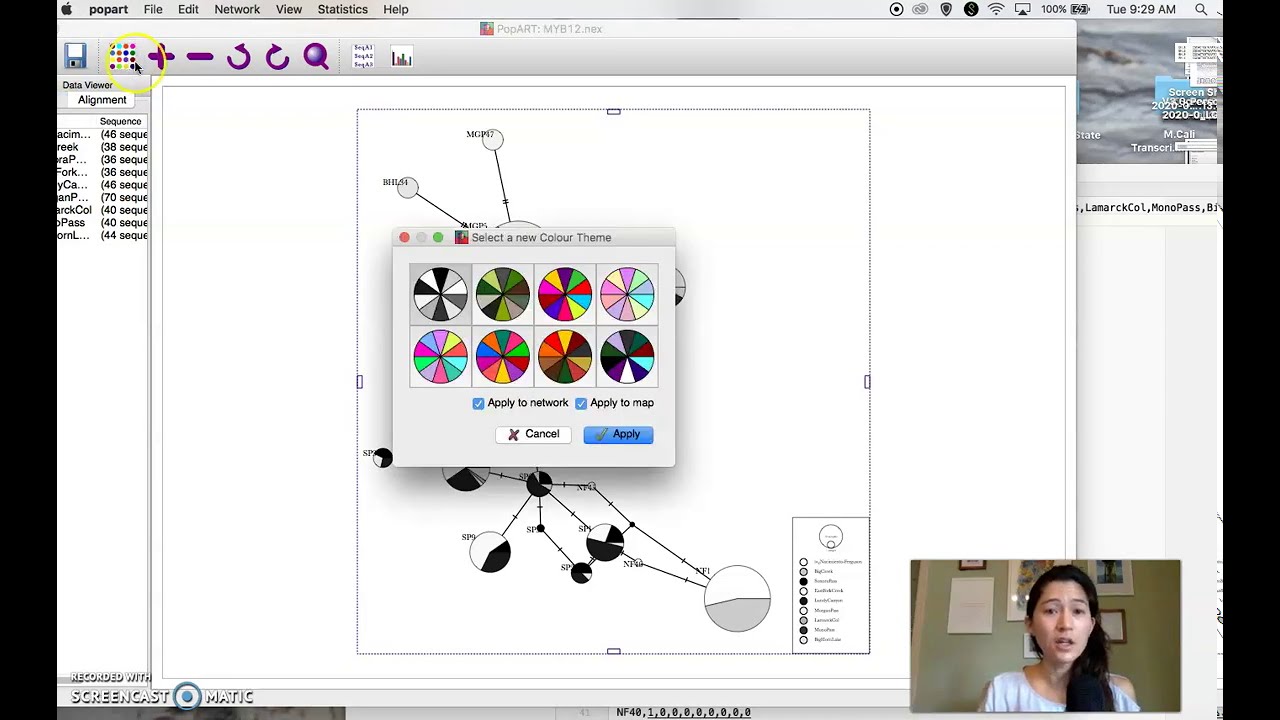Select the black and white greyscale theme
This screenshot has height=720, width=1280.
point(440,294)
